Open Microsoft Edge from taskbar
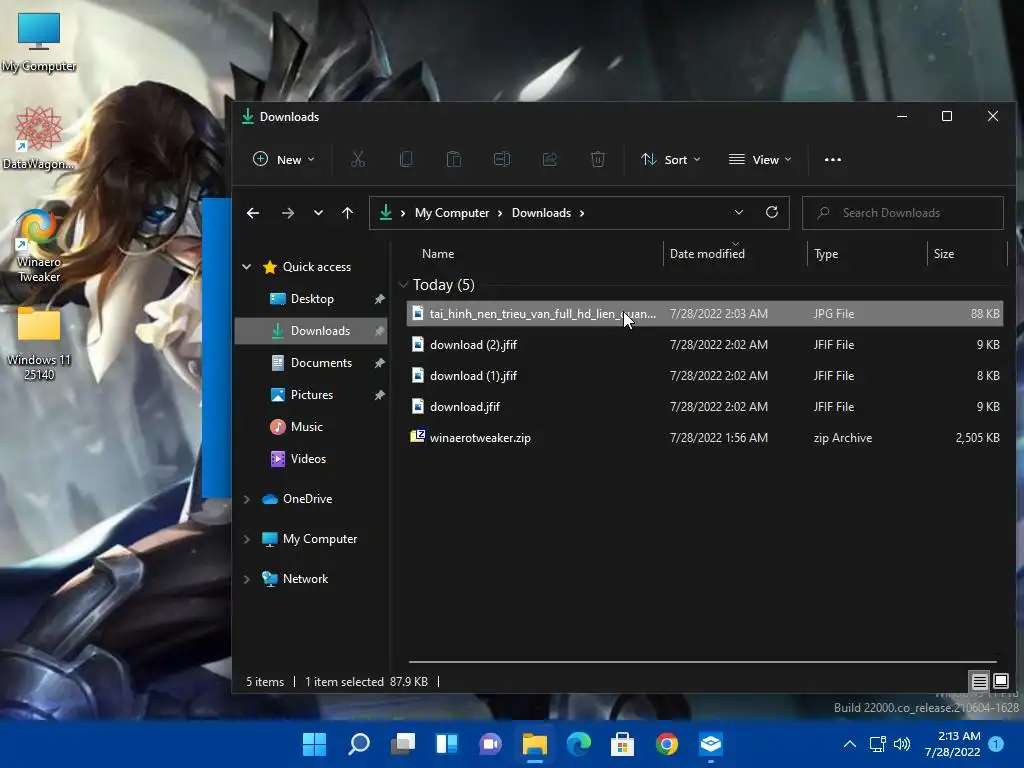Image resolution: width=1024 pixels, height=768 pixels. coord(579,744)
